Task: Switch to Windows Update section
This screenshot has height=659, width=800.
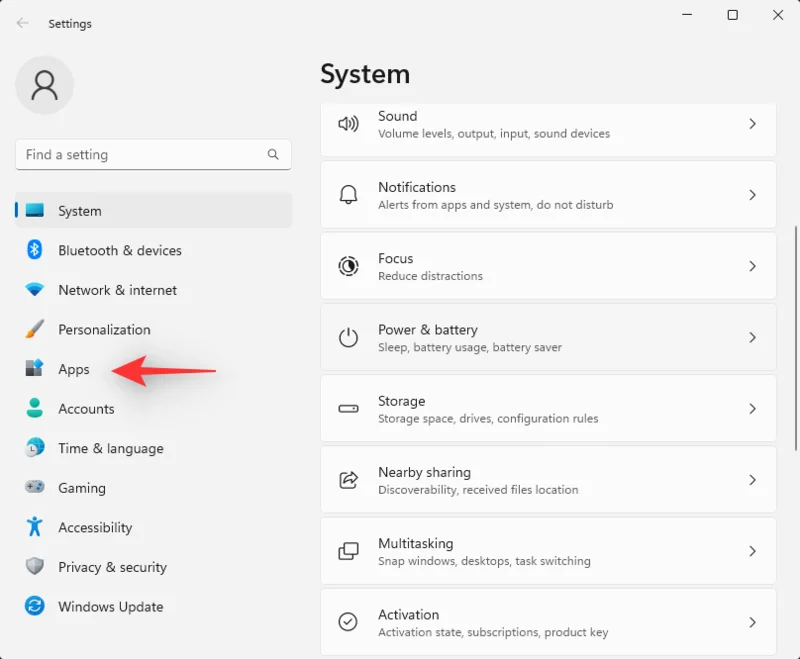Action: point(110,606)
